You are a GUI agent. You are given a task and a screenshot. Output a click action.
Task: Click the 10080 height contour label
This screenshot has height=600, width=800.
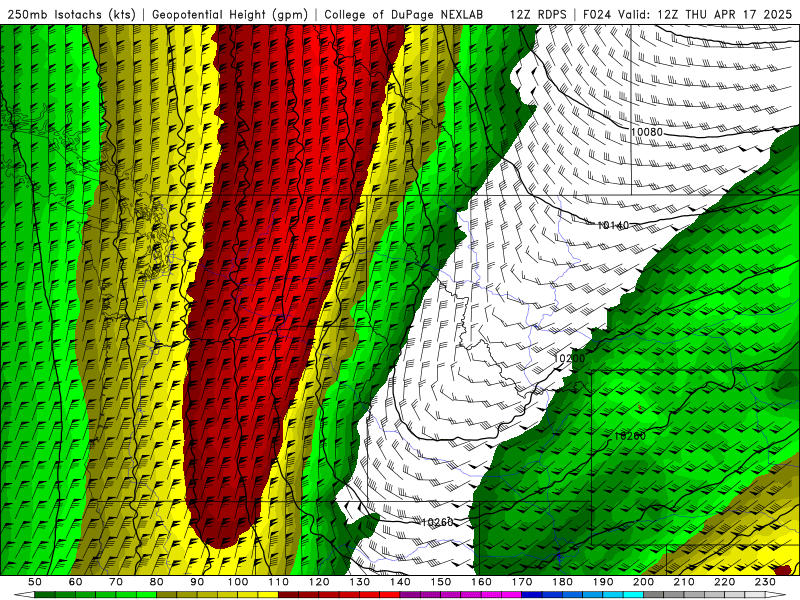[646, 132]
